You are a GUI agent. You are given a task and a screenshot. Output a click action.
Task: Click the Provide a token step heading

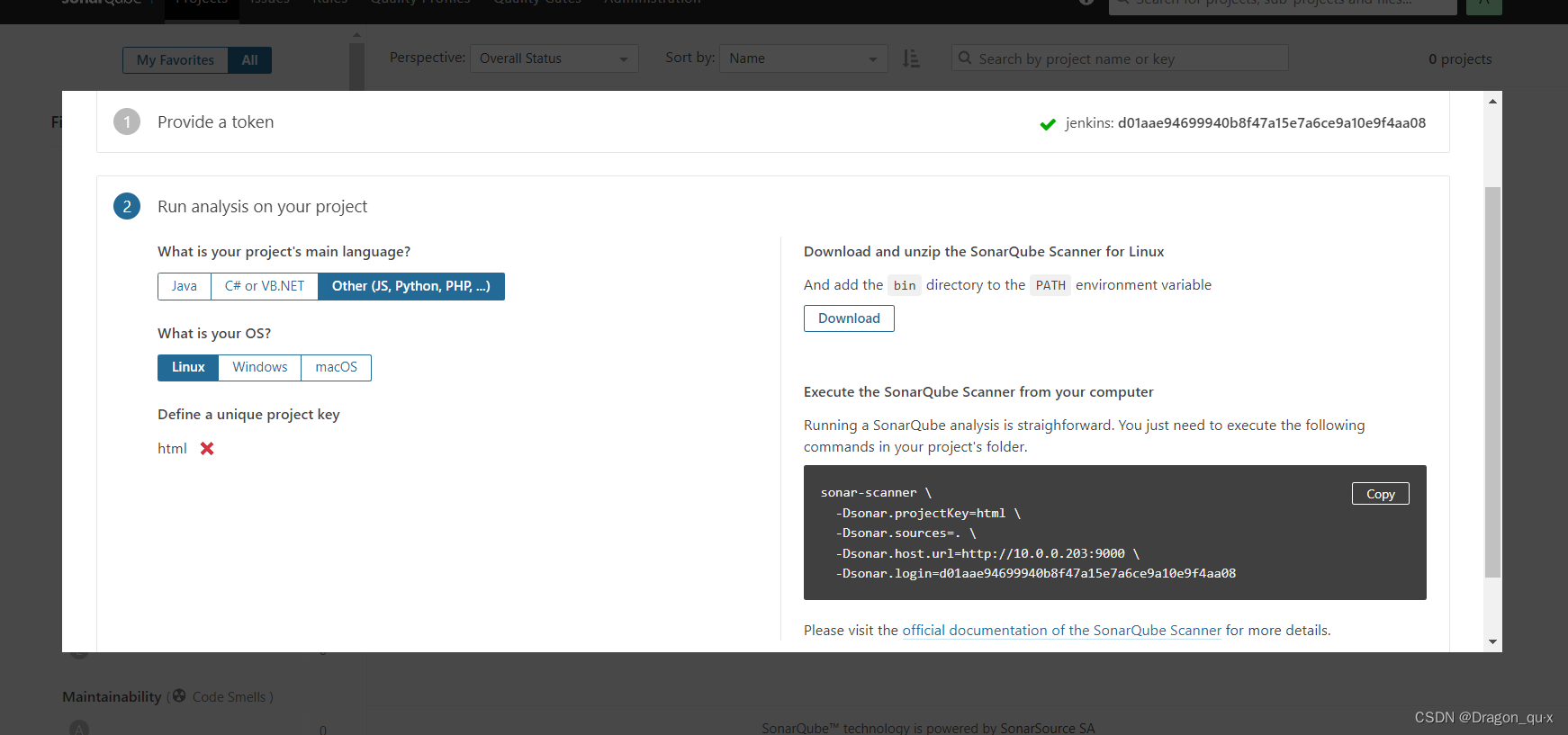216,122
